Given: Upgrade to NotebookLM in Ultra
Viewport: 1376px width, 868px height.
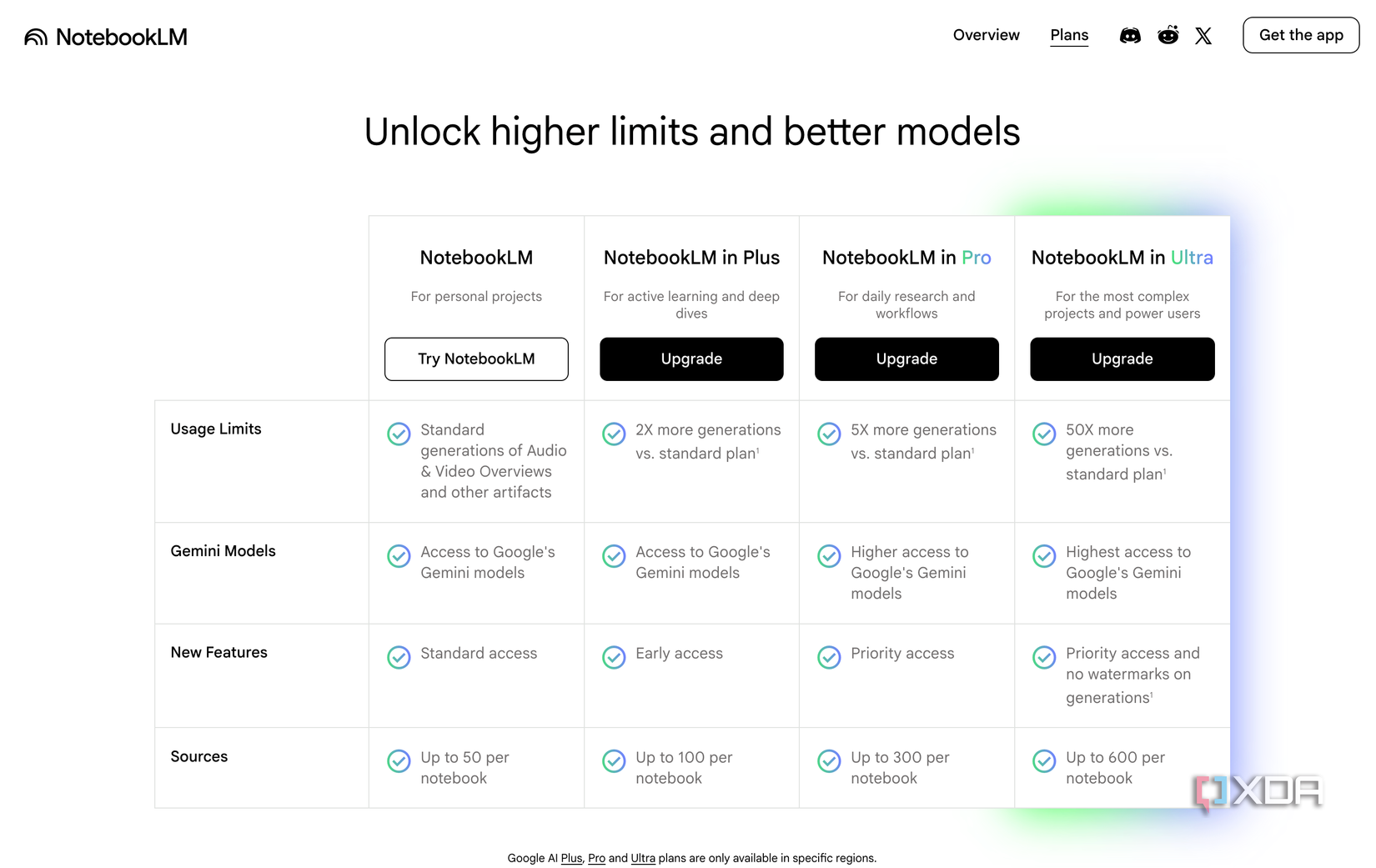Looking at the screenshot, I should (x=1122, y=359).
